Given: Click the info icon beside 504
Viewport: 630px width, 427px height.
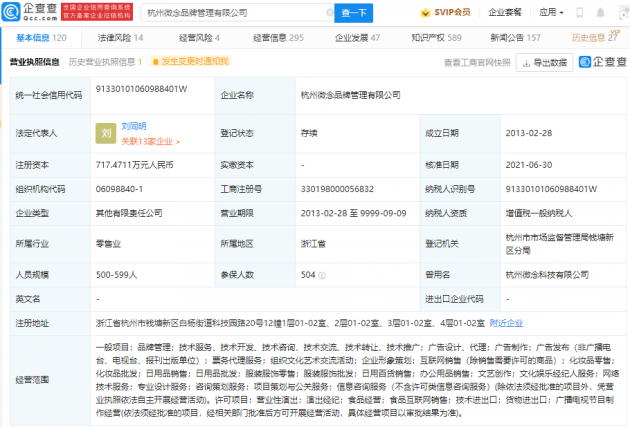Looking at the screenshot, I should coord(322,276).
